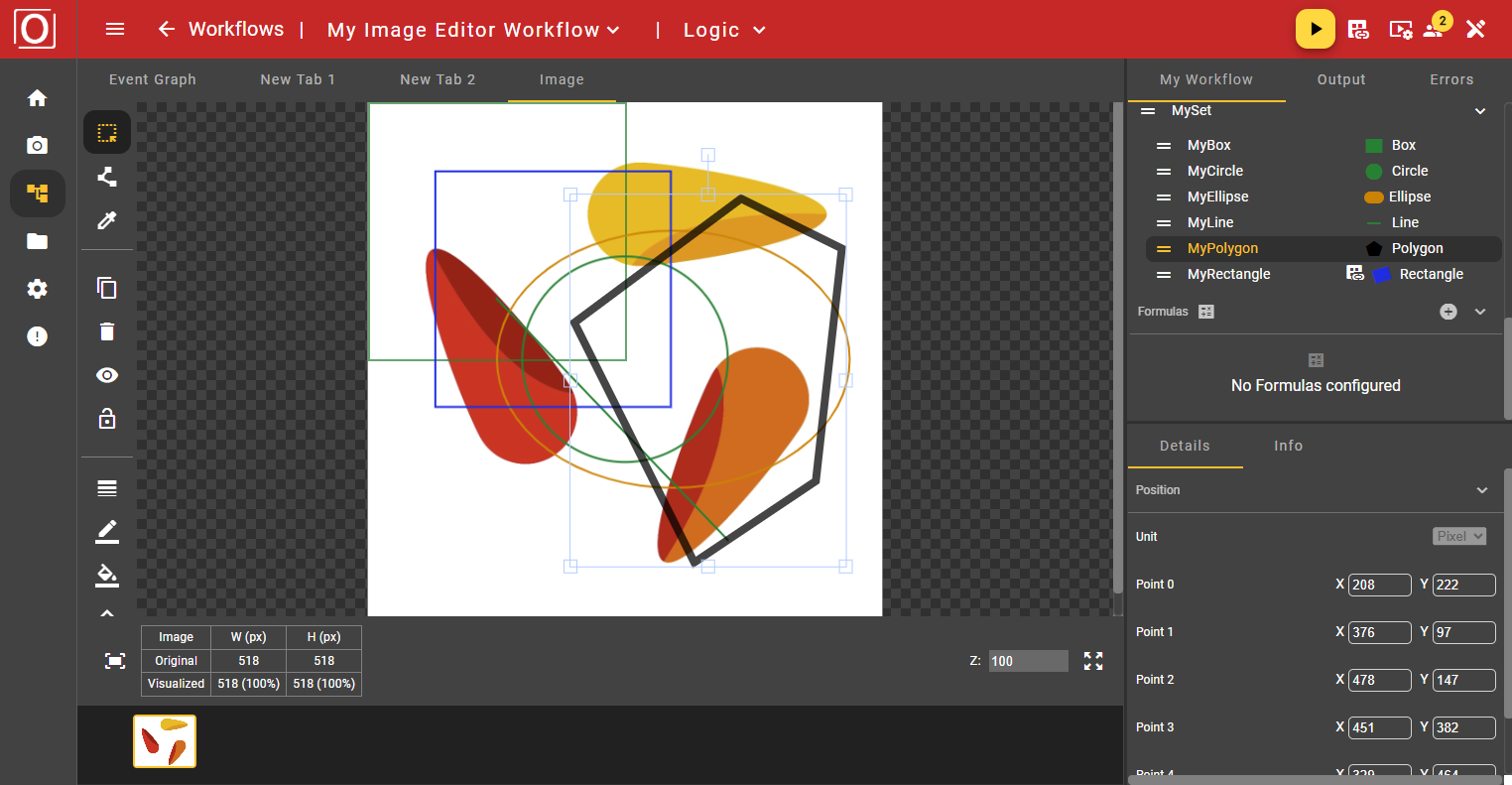1512x785 pixels.
Task: Click the fullscreen expand icon near zoom
Action: point(1093,661)
